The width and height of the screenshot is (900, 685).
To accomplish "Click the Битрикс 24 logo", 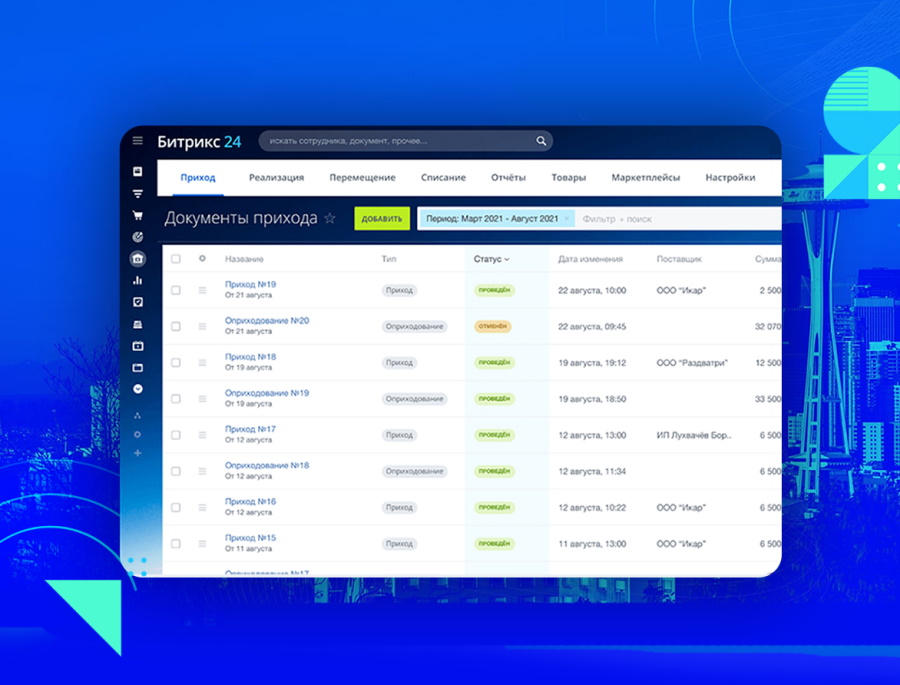I will click(x=199, y=141).
